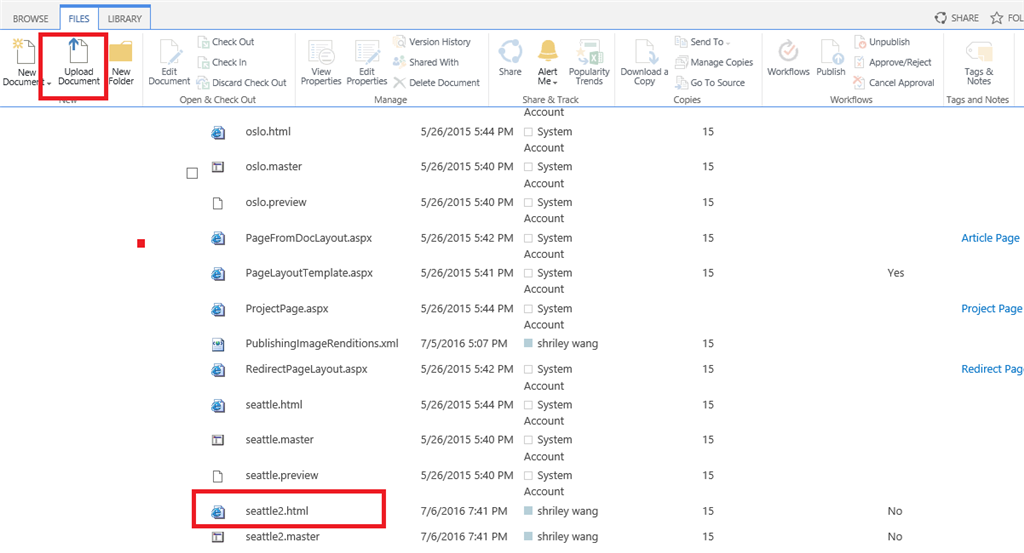The width and height of the screenshot is (1024, 553).
Task: Open ProjectPage.aspx
Action: [x=287, y=308]
